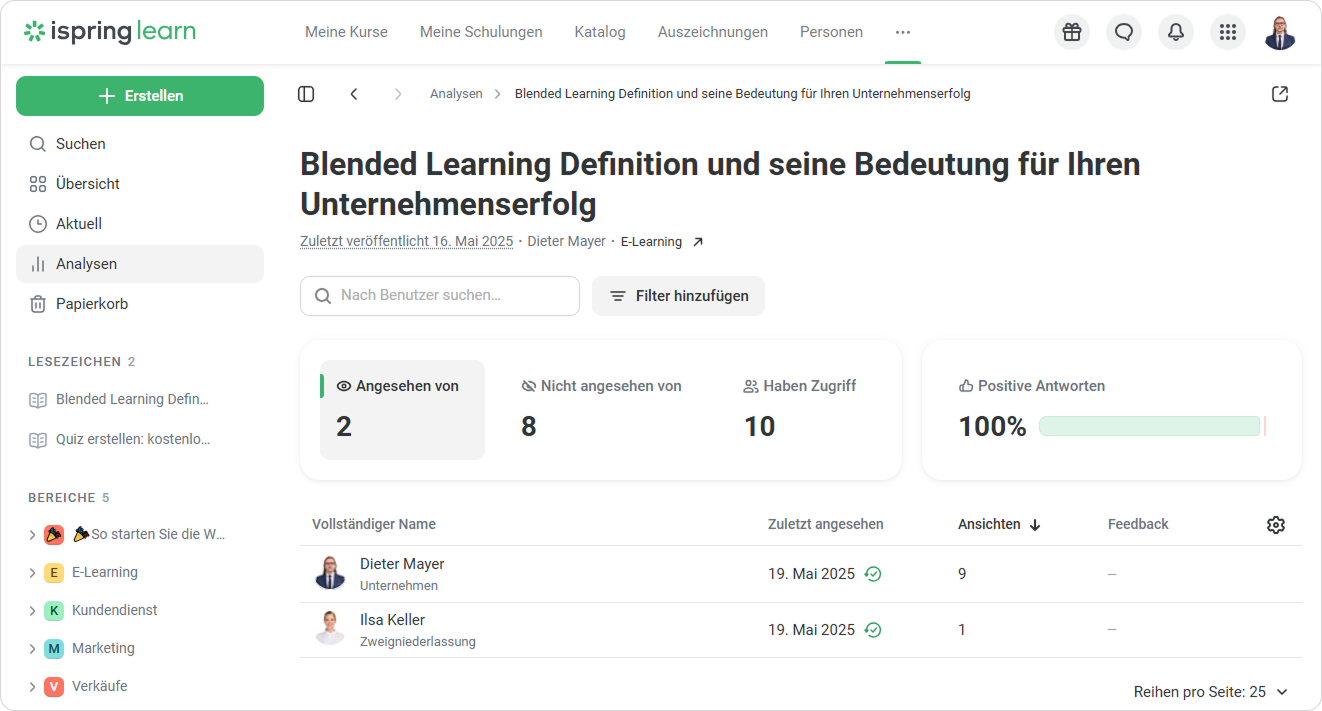Sort by Vollständiger Name column
The image size is (1322, 711).
point(374,524)
